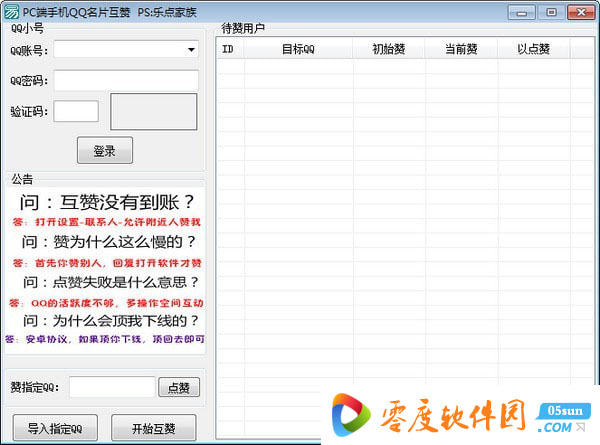Image resolution: width=600 pixels, height=445 pixels.
Task: Click inside the QQ账号 combo box field
Action: tap(118, 50)
